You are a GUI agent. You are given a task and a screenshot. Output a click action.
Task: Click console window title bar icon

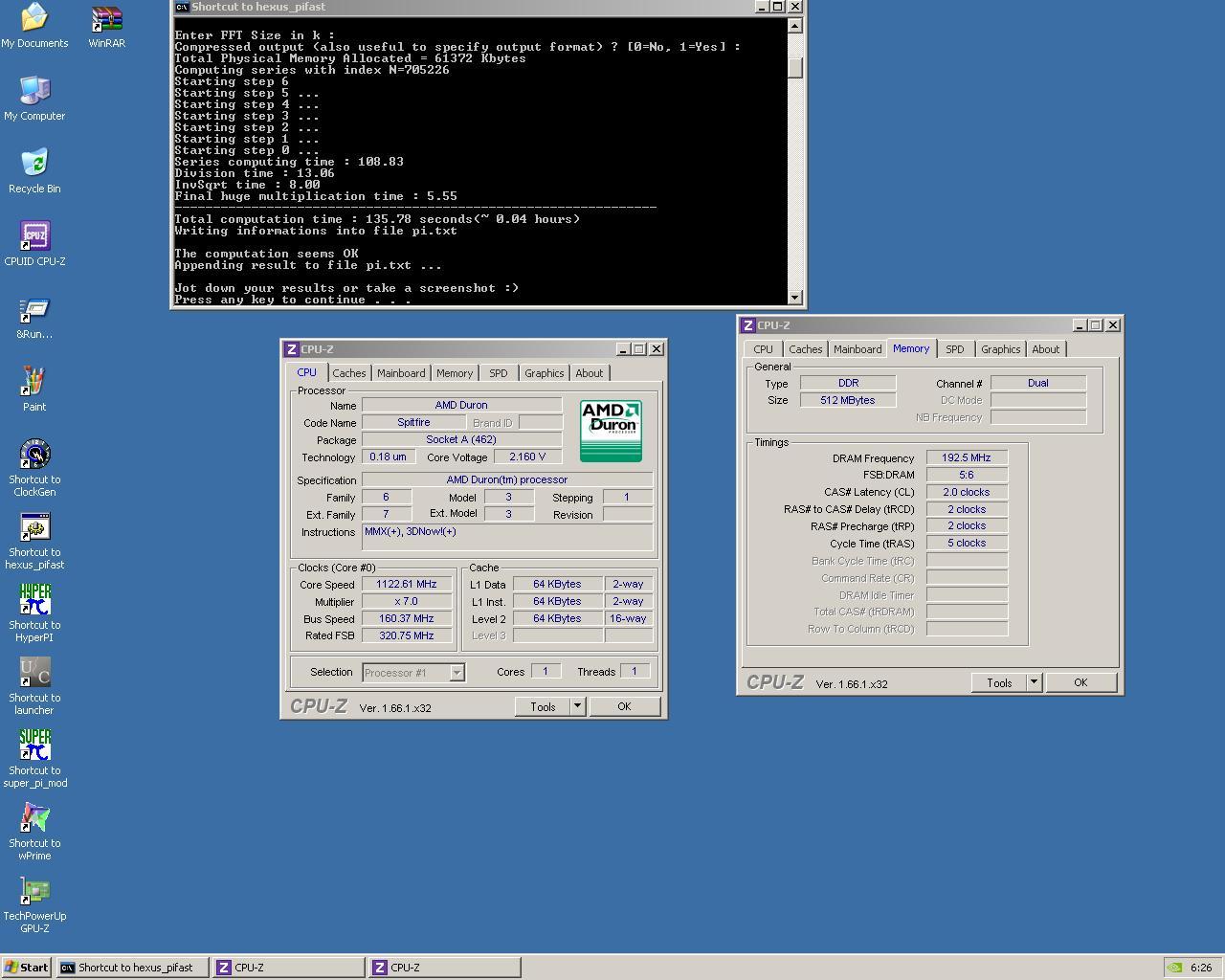[x=181, y=7]
